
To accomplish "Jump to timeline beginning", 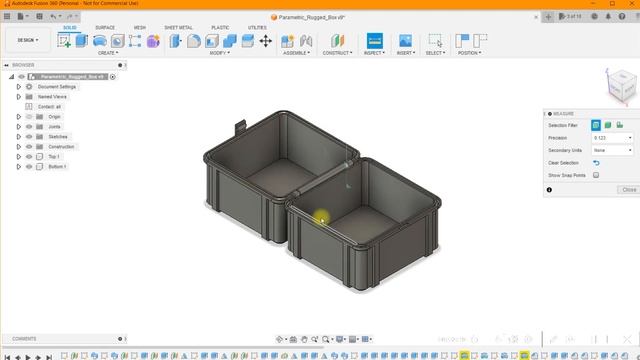I will 7,358.
